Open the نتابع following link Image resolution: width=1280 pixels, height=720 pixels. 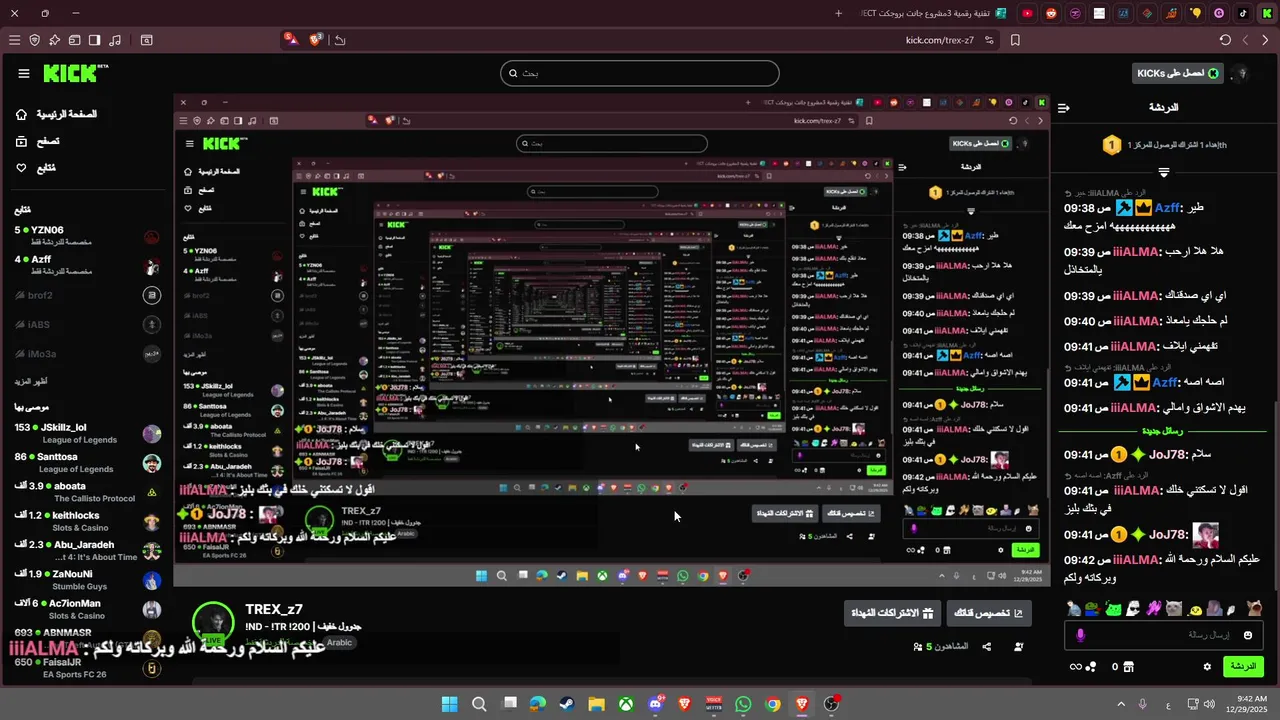(x=35, y=167)
